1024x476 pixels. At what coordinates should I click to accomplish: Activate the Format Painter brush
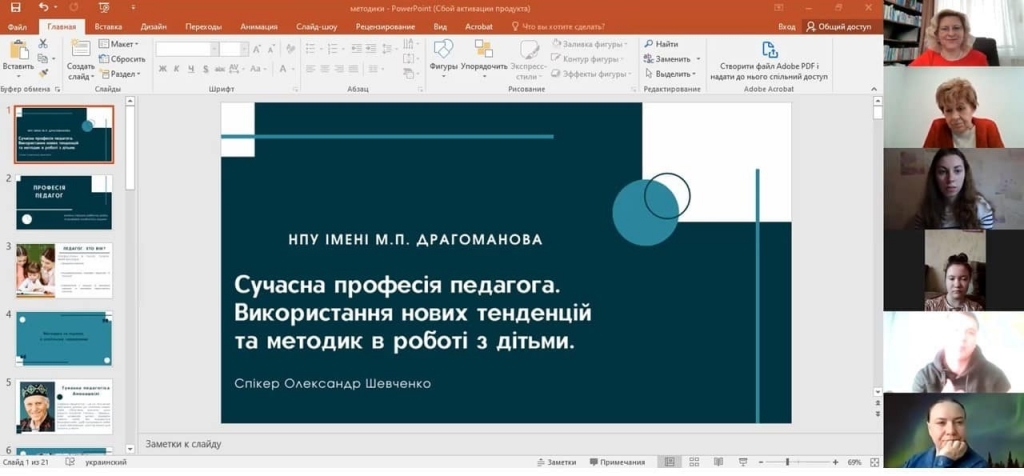pos(43,73)
